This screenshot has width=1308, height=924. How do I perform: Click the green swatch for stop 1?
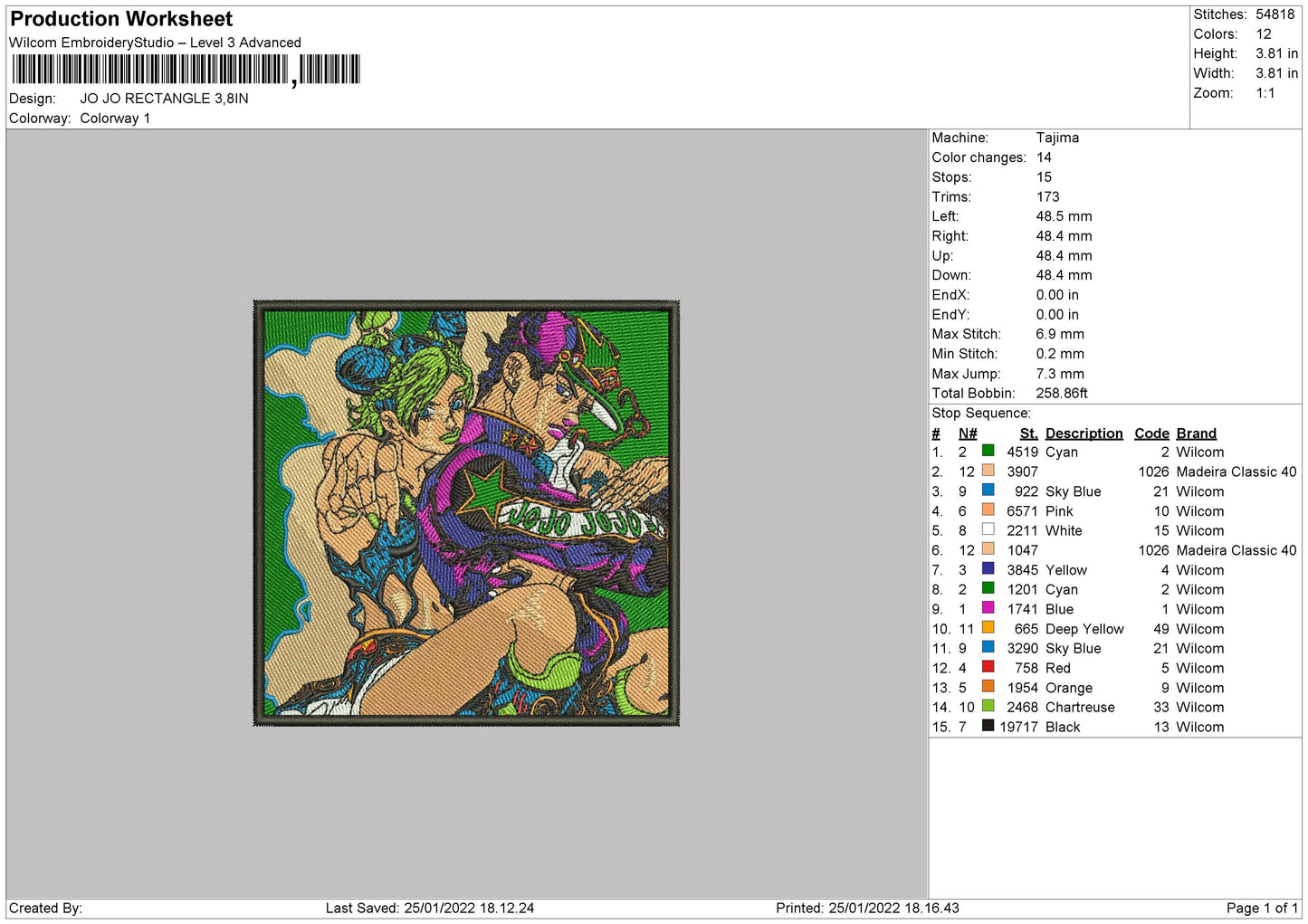click(988, 451)
